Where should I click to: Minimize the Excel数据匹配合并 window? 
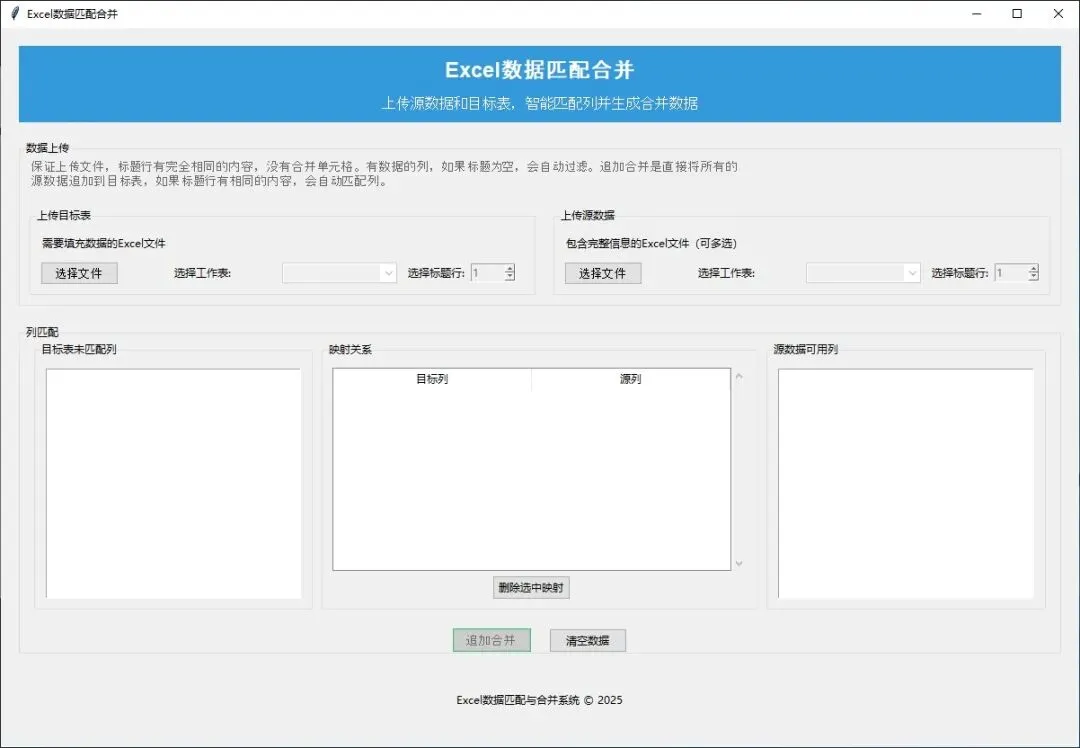pyautogui.click(x=976, y=14)
